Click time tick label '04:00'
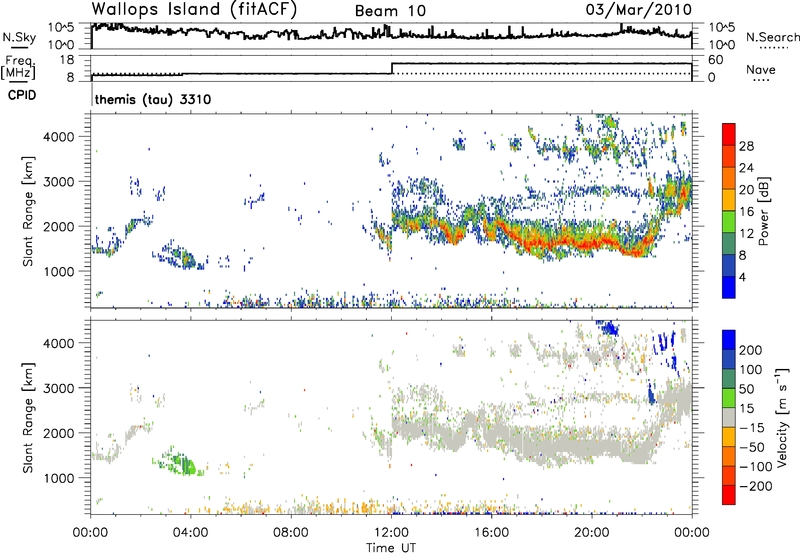Viewport: 800px width, 554px height. point(190,533)
